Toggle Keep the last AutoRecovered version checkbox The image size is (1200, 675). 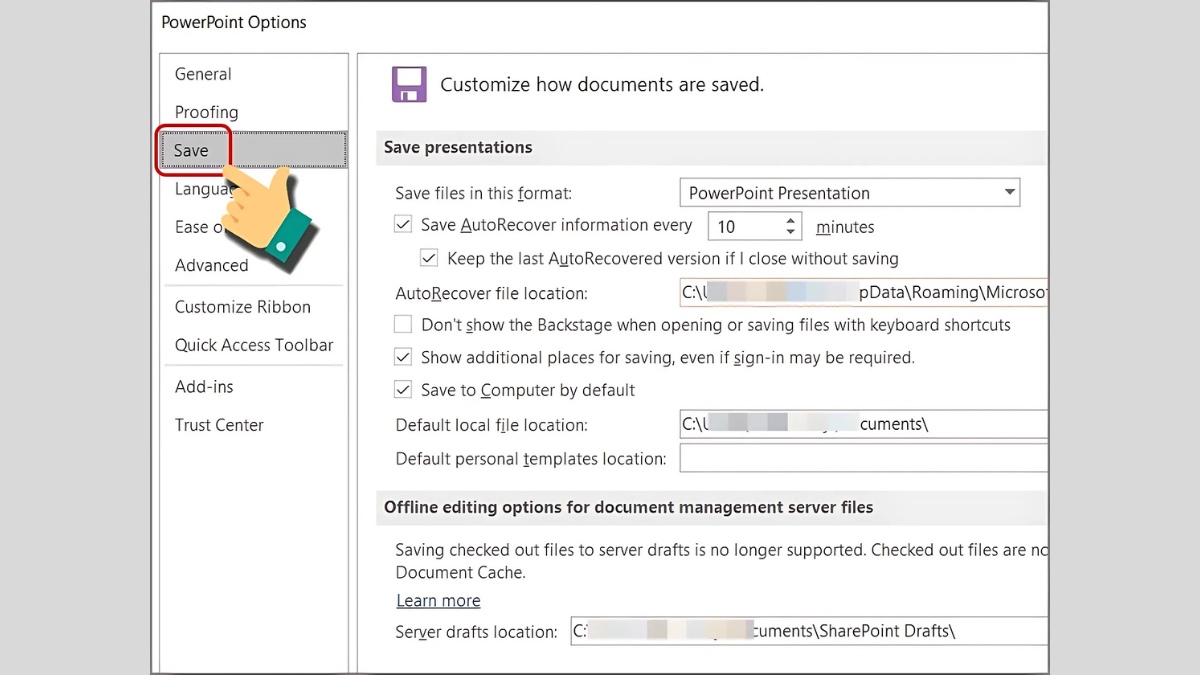click(429, 258)
